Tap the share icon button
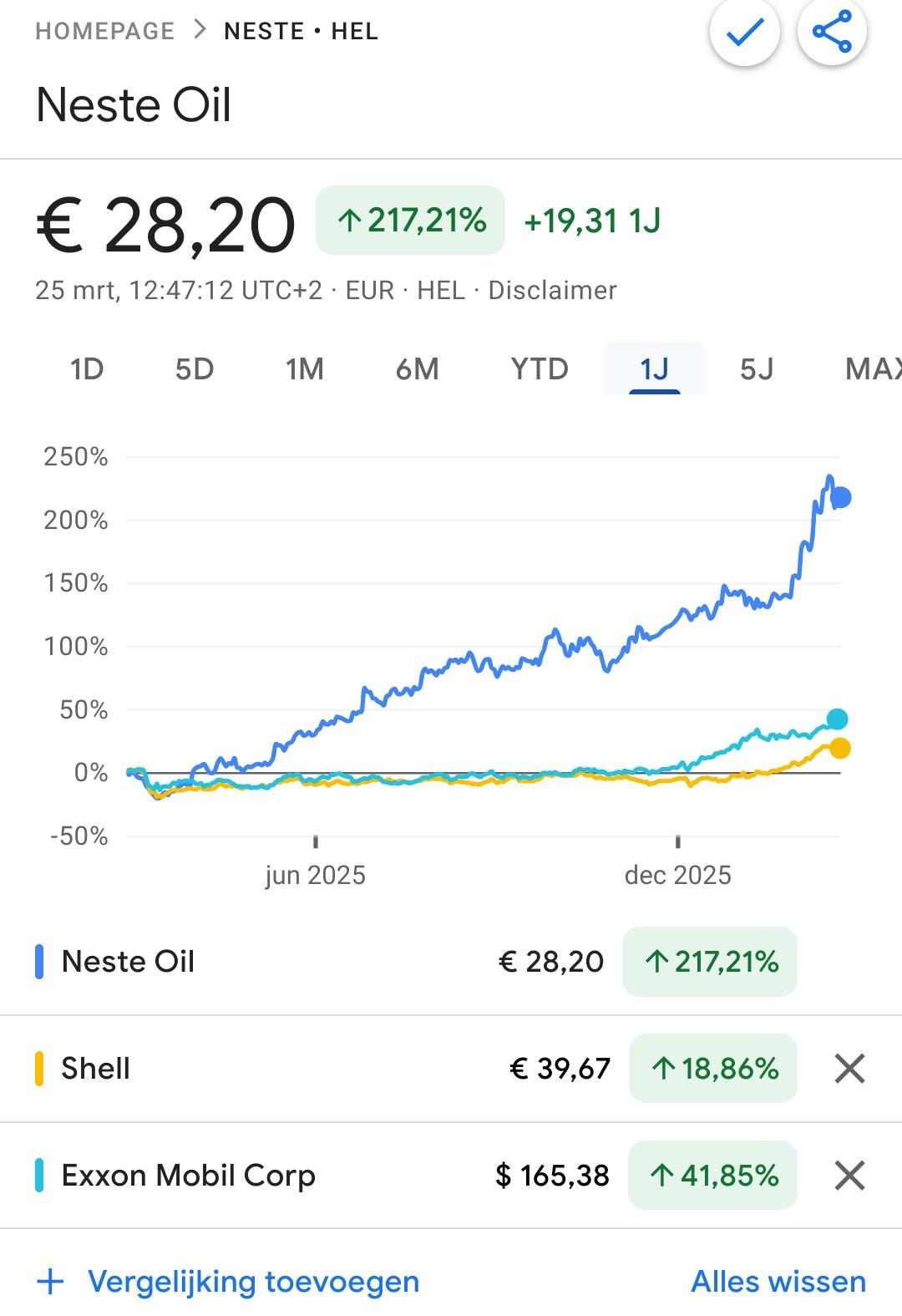 coord(832,32)
